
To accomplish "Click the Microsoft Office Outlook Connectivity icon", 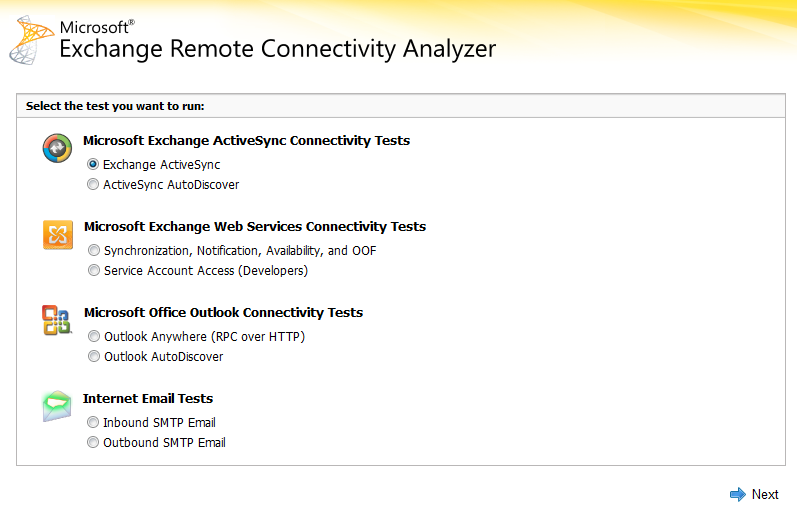I will [x=56, y=320].
